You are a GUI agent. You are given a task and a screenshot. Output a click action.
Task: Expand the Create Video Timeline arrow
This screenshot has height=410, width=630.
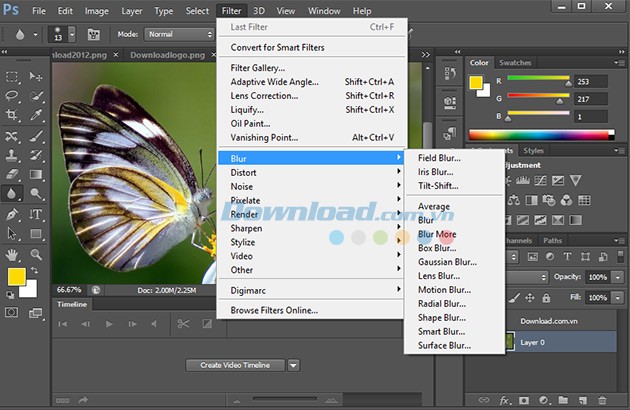(x=294, y=365)
